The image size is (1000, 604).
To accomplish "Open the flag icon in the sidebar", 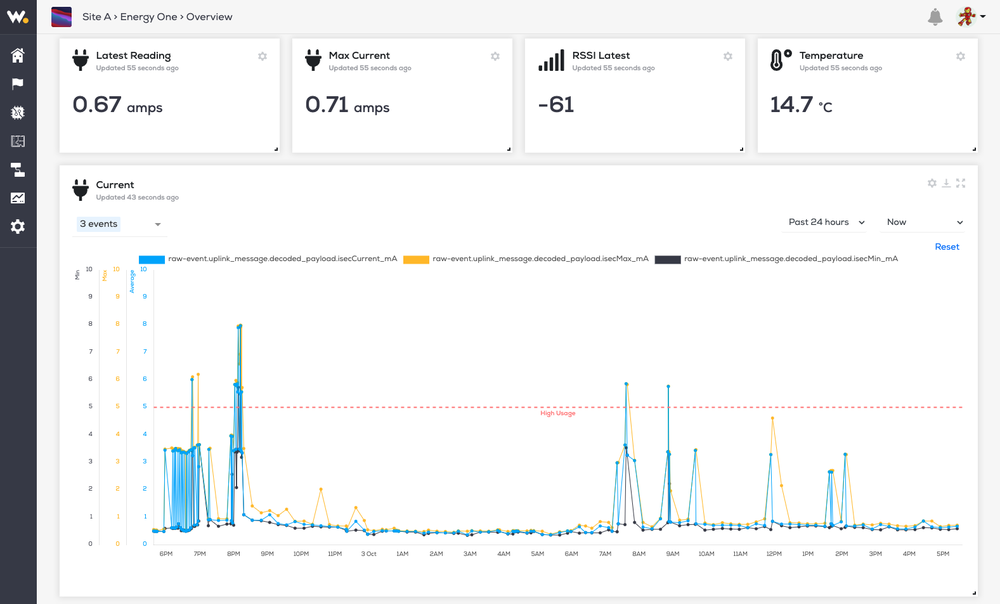I will [x=18, y=84].
